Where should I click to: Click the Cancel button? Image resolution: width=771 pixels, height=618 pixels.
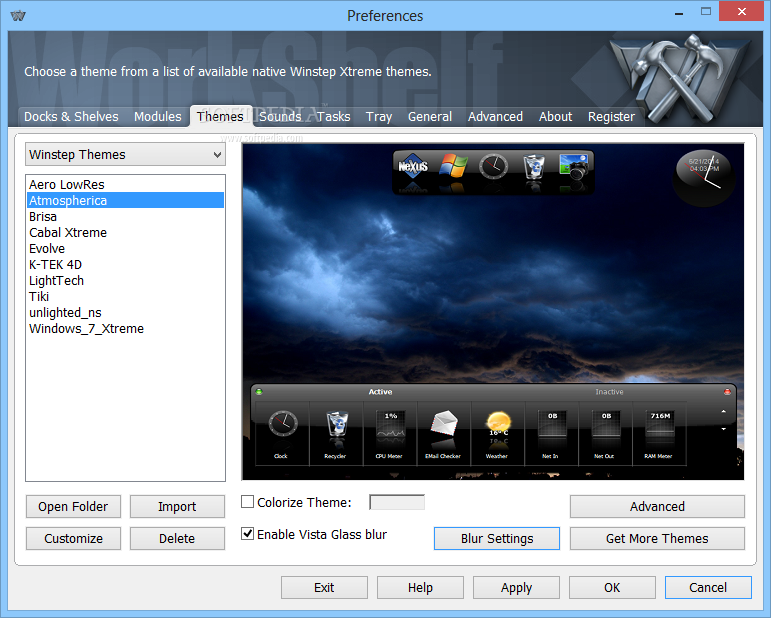(x=708, y=588)
